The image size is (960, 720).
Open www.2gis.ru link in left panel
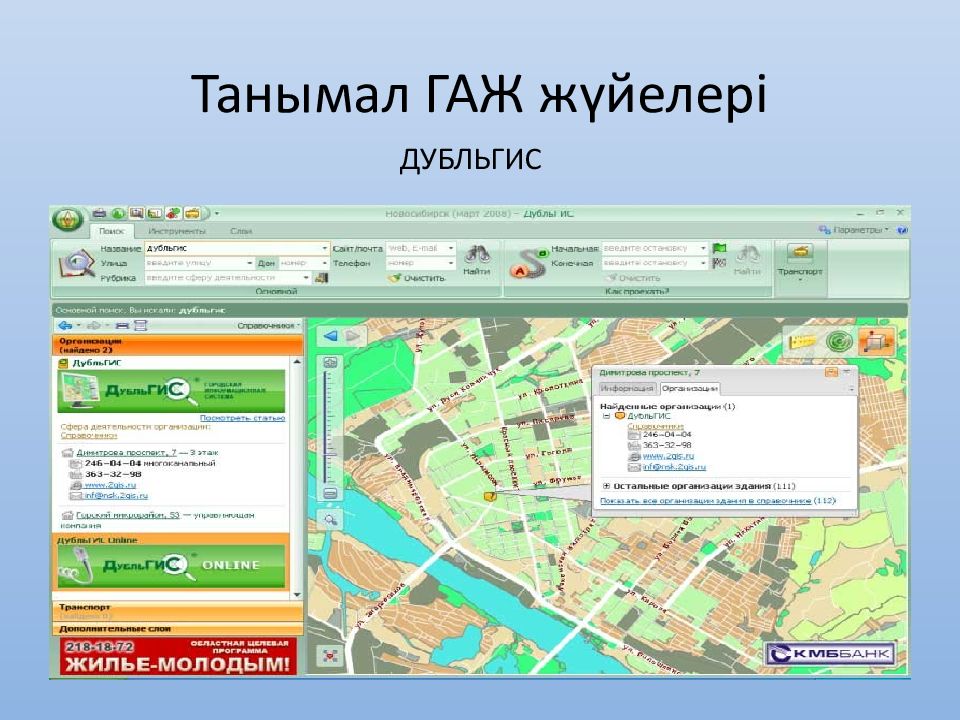tap(110, 485)
